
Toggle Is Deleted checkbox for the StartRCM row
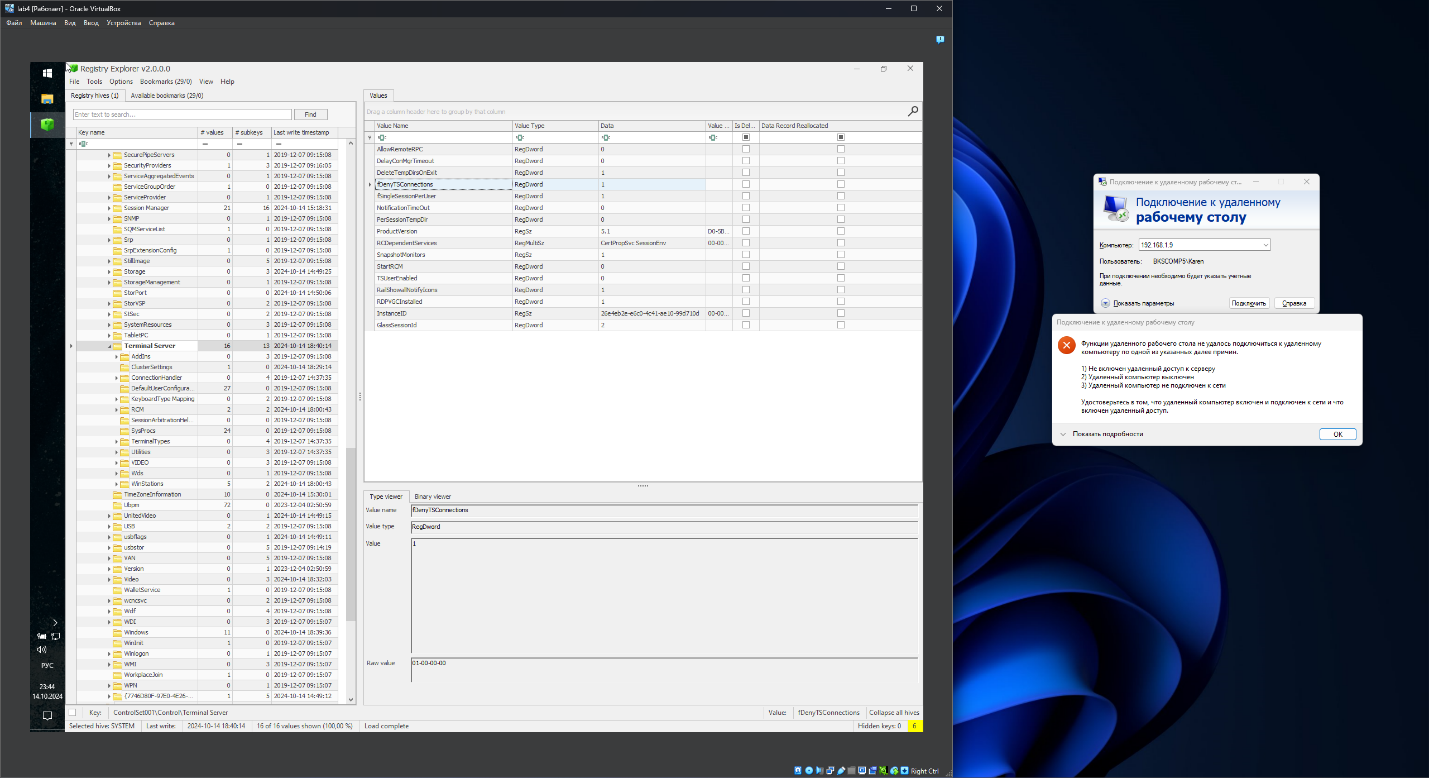click(x=745, y=266)
